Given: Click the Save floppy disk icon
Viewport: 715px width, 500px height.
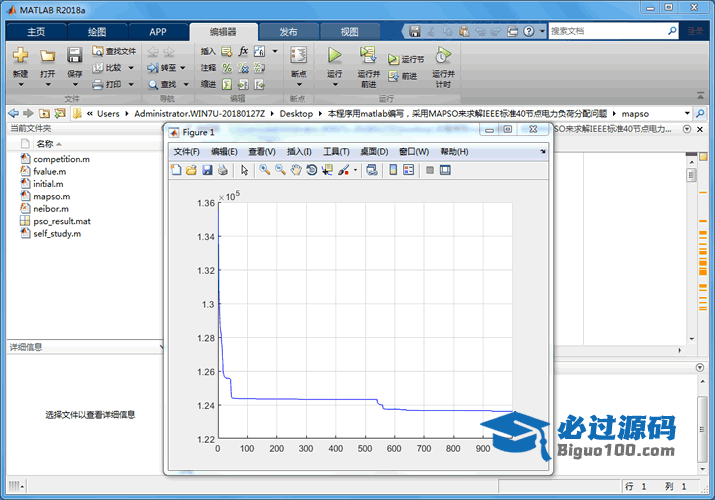Looking at the screenshot, I should click(x=74, y=55).
